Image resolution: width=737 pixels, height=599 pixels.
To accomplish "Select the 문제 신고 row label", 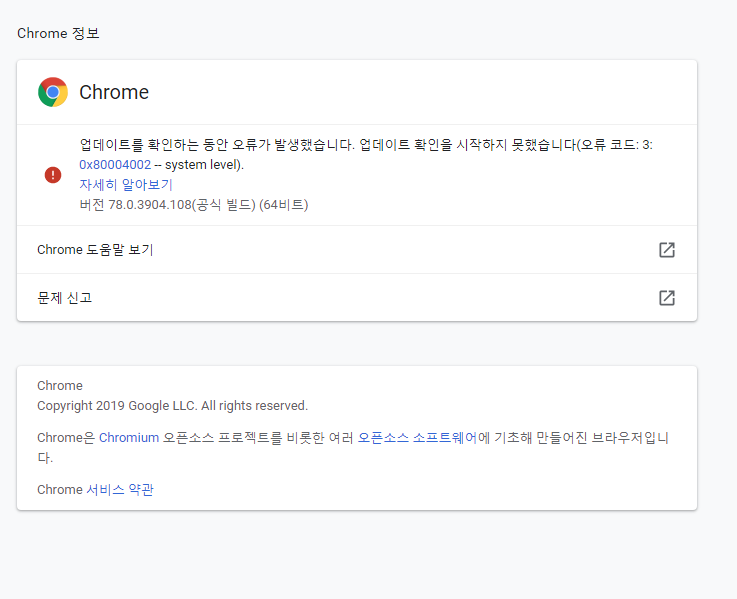I will click(64, 298).
